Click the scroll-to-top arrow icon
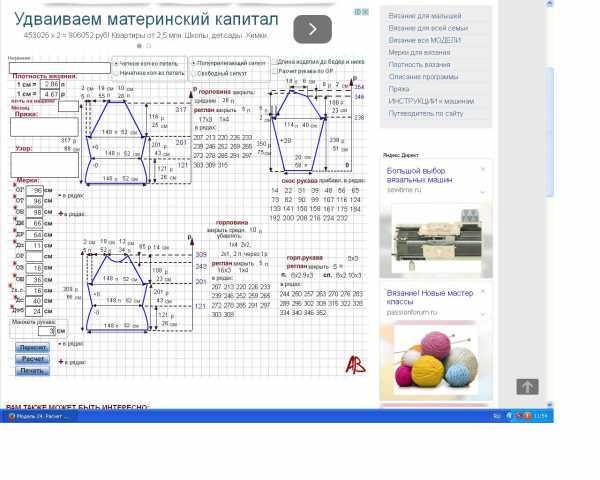 click(527, 387)
